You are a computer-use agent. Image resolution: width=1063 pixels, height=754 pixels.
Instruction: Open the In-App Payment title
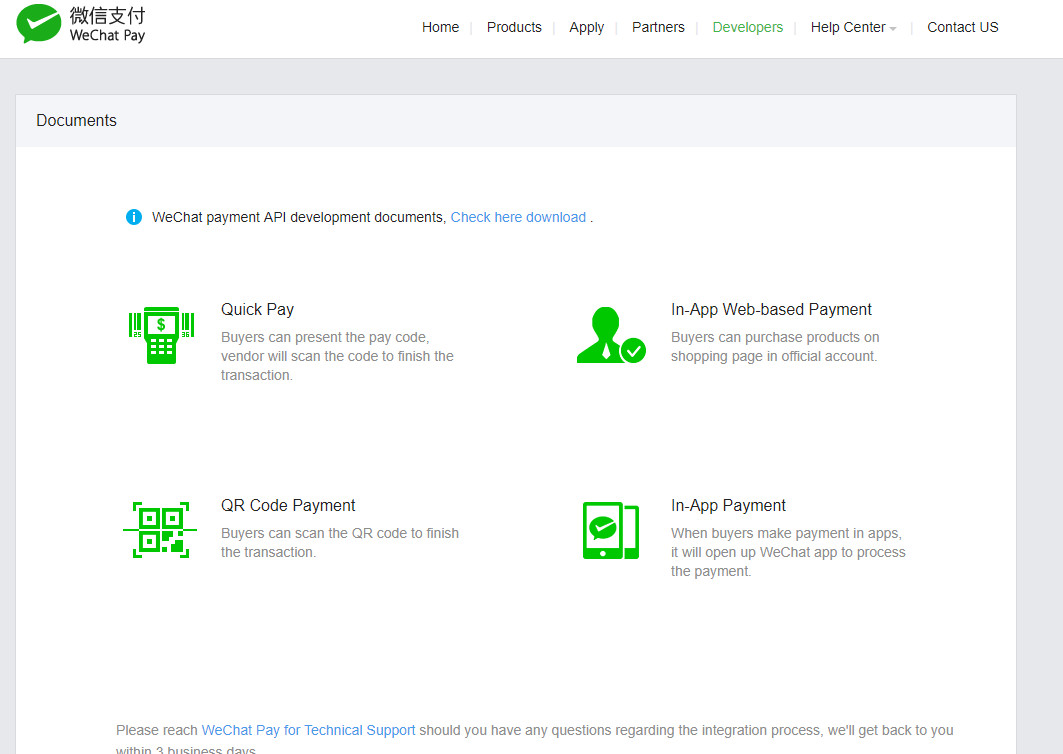click(x=728, y=505)
